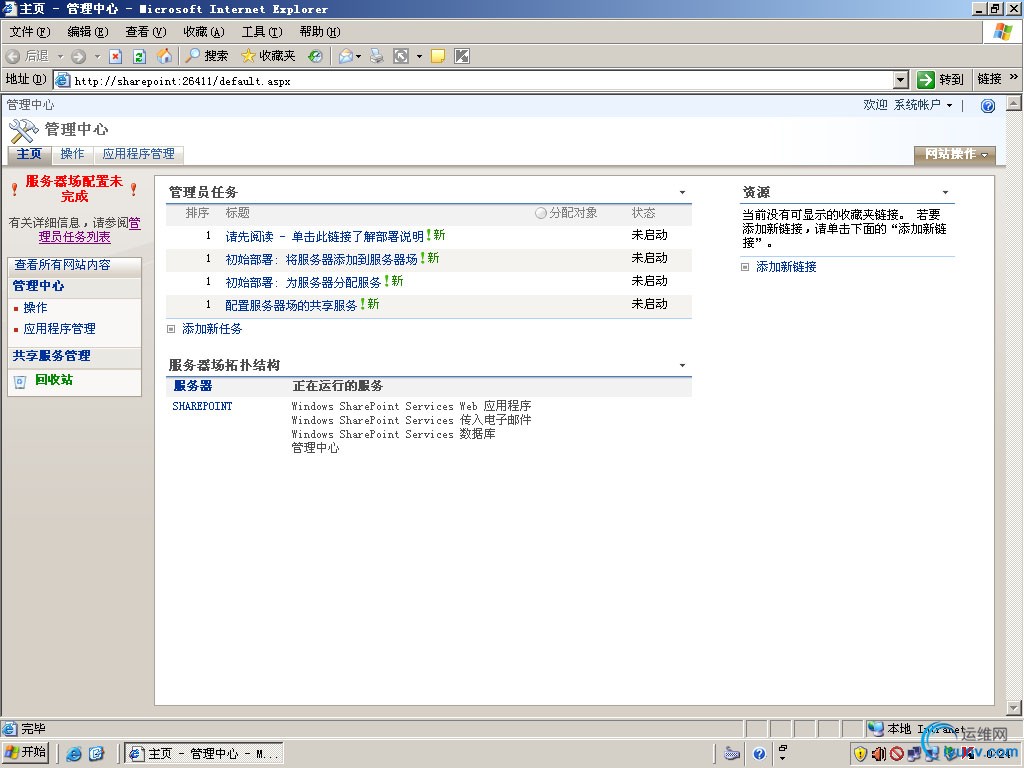Open the 服务器场拓扑结构 web part menu arrow

(x=682, y=366)
